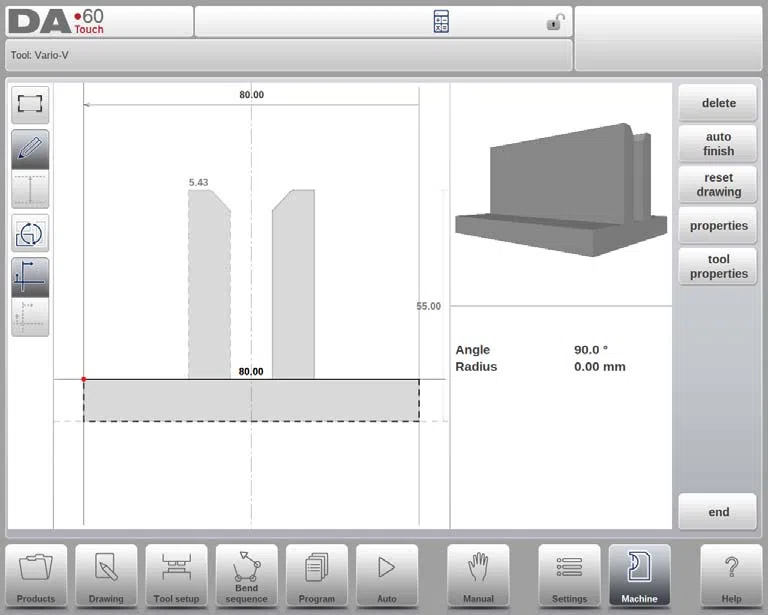This screenshot has width=768, height=615.
Task: Click the rotate view icon
Action: tap(30, 233)
